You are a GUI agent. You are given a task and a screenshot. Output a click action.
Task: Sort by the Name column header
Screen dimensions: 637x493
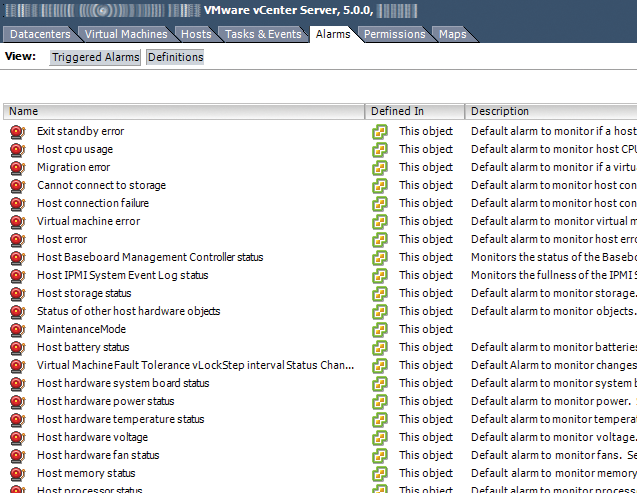coord(184,111)
